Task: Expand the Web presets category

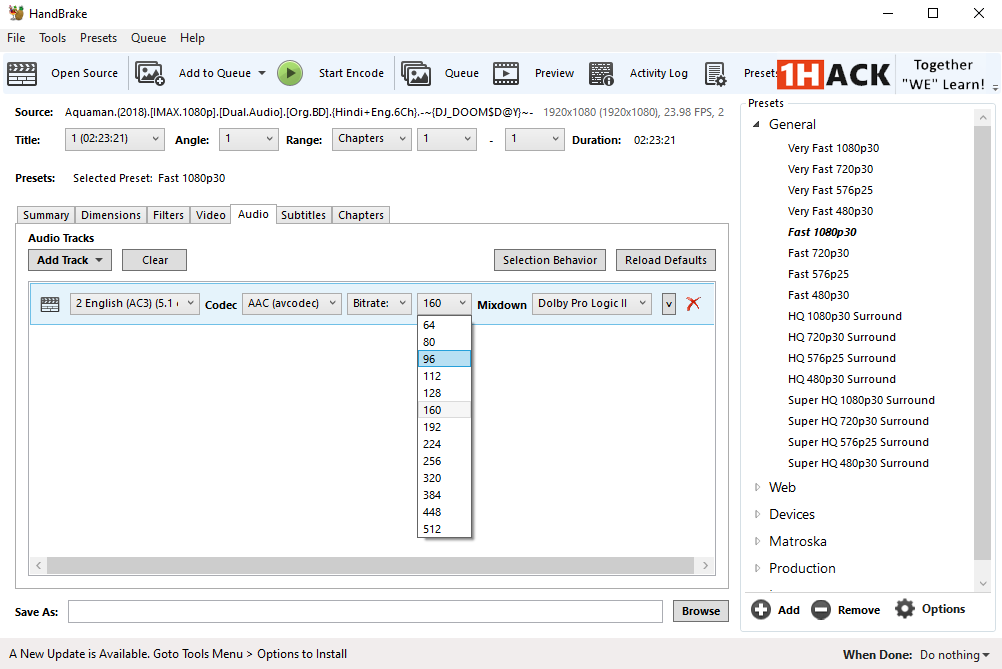Action: click(x=757, y=487)
